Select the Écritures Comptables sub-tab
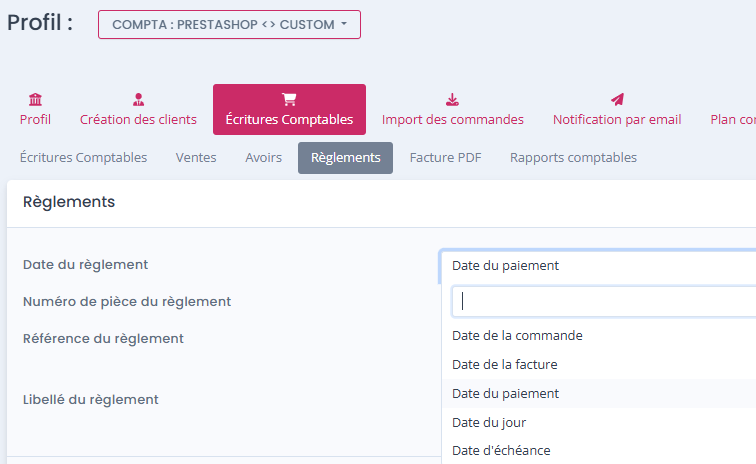 pos(83,158)
